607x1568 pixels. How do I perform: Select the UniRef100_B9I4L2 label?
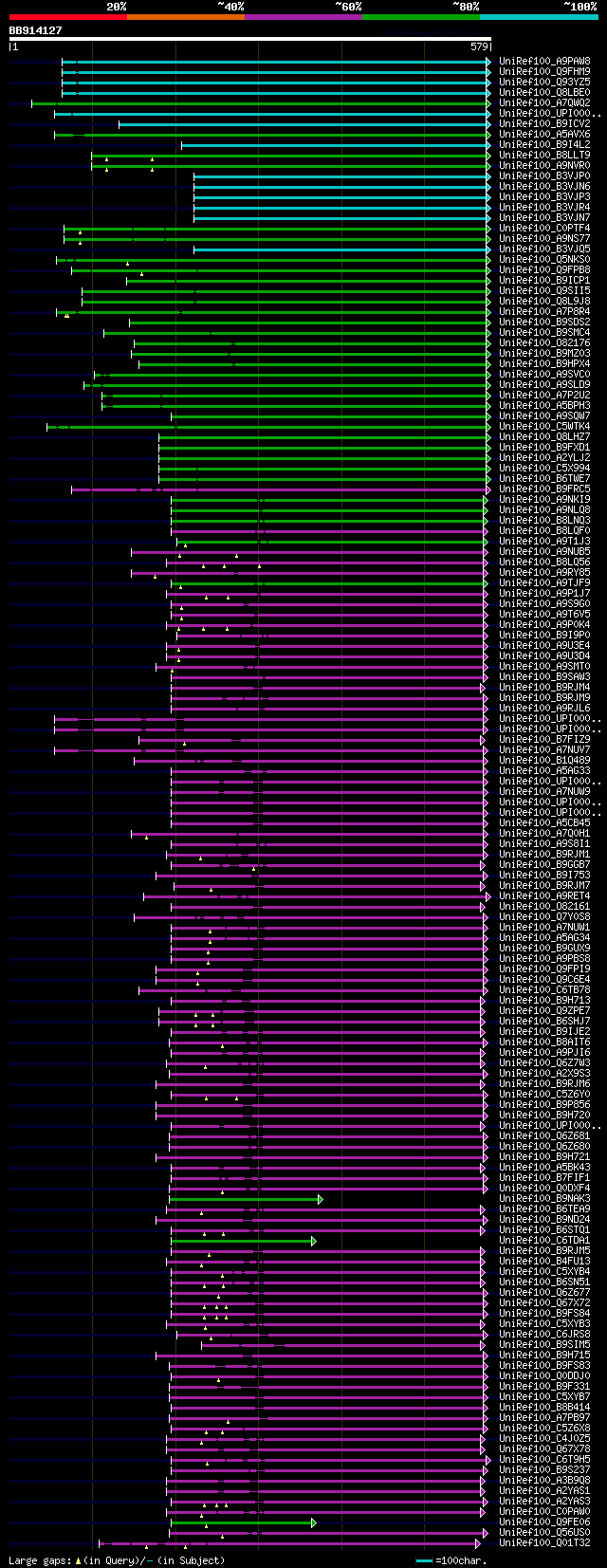[x=544, y=144]
